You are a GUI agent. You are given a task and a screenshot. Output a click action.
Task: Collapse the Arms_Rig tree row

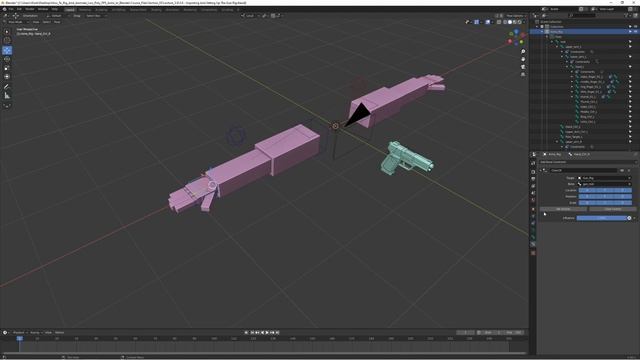pos(542,31)
